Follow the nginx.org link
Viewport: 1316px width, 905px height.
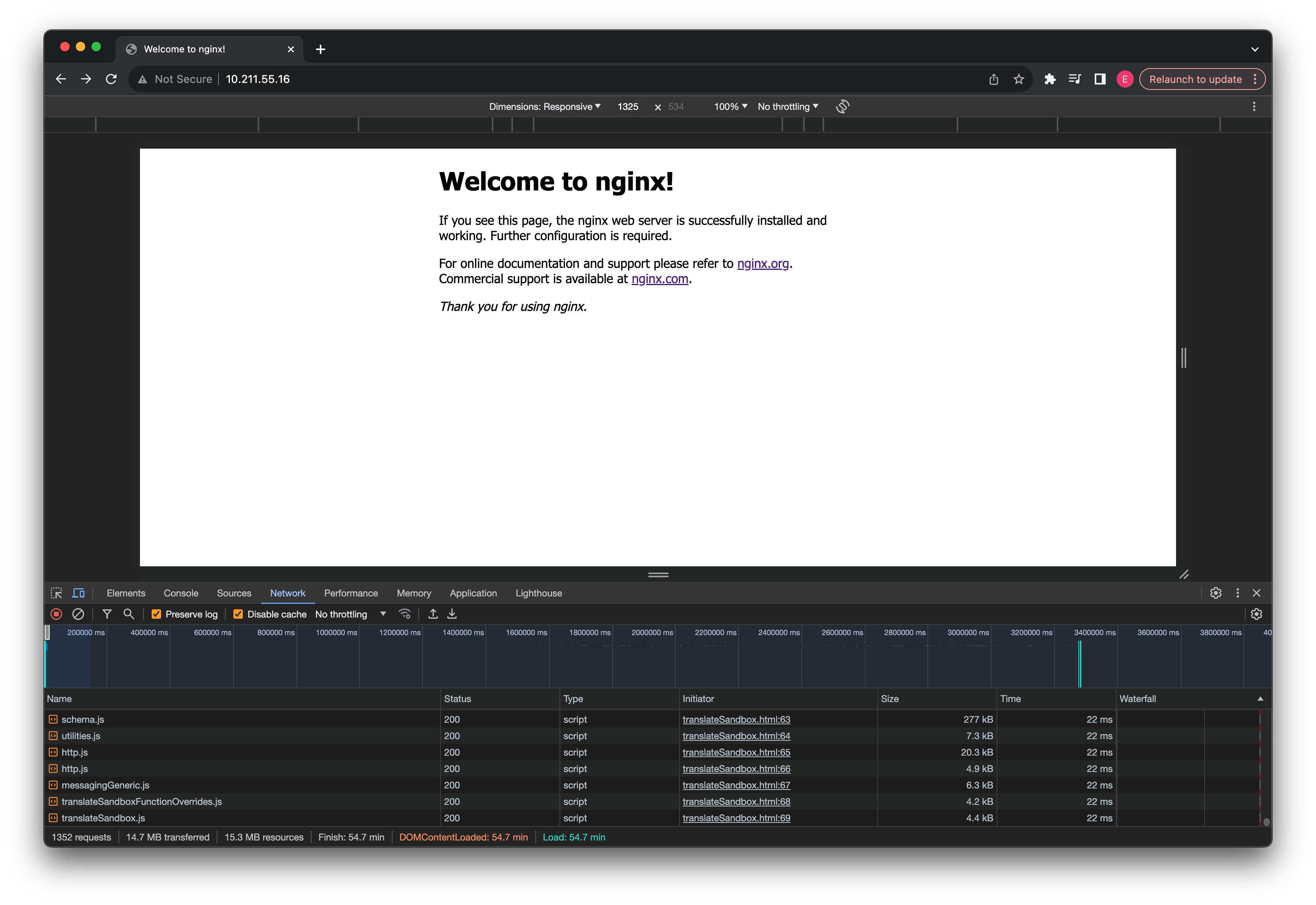[x=763, y=264]
